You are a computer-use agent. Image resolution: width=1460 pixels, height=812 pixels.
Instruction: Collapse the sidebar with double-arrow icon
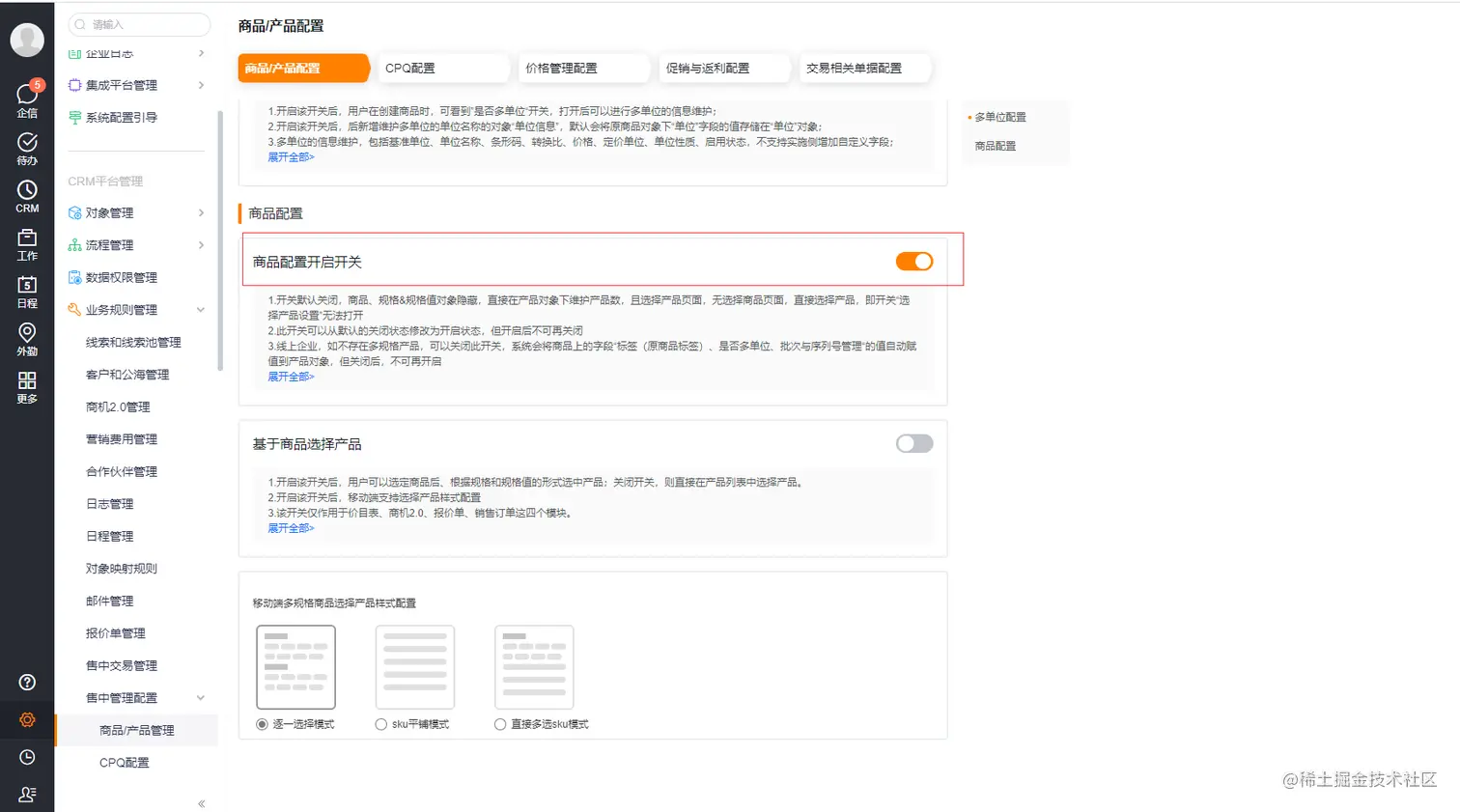point(201,803)
